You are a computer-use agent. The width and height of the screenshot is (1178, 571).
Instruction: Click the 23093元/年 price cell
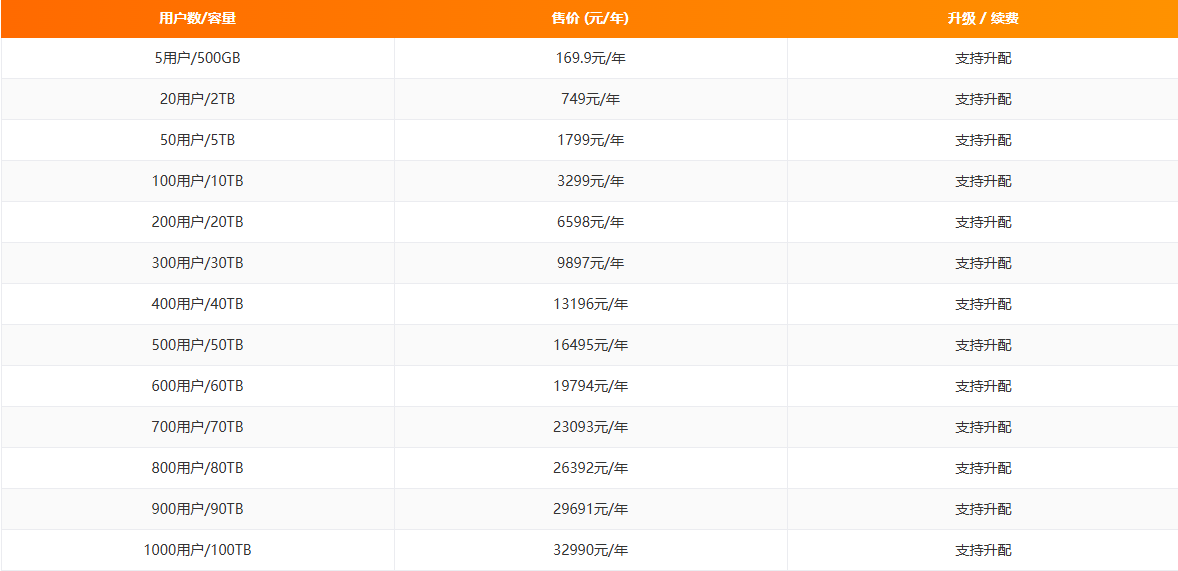coord(590,427)
